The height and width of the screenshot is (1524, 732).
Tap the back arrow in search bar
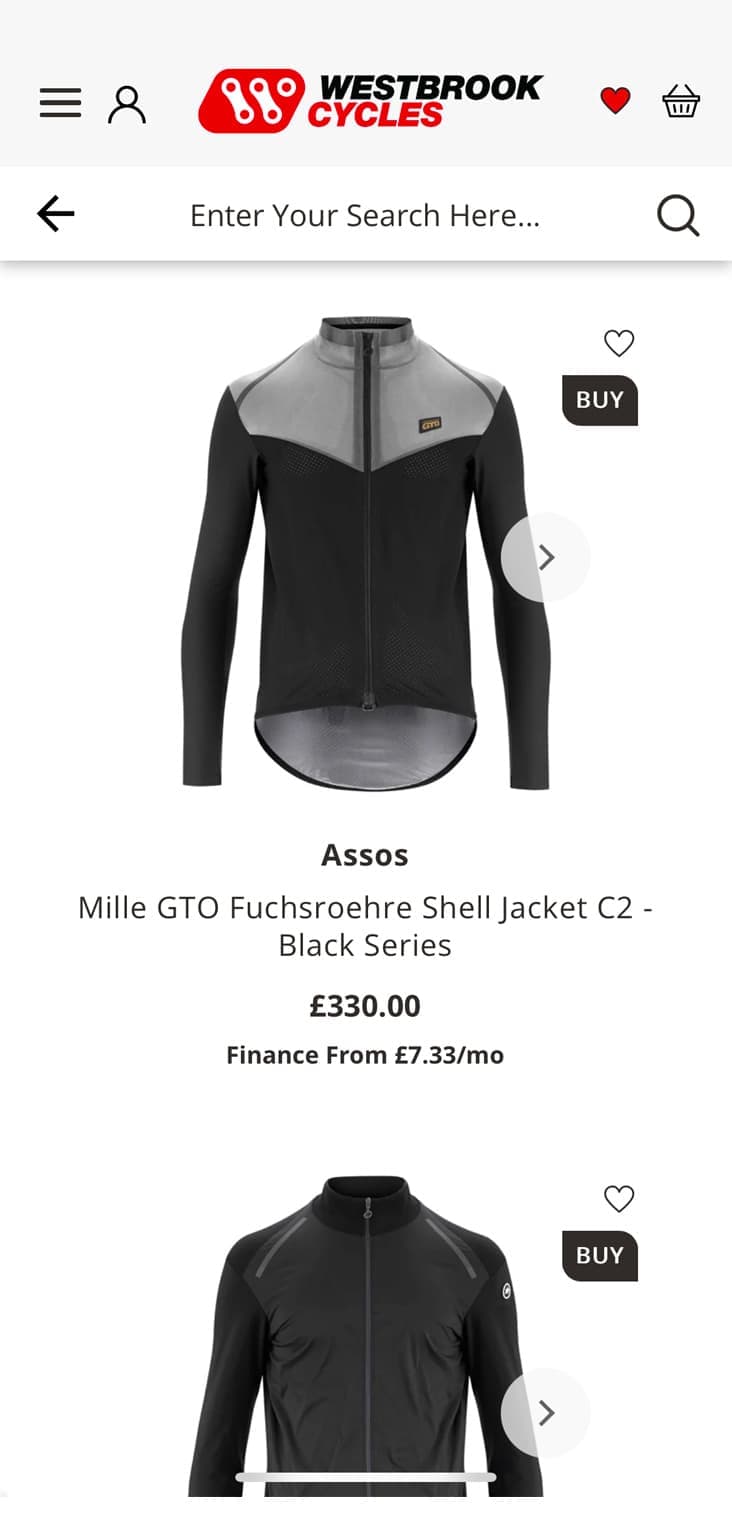pos(56,213)
